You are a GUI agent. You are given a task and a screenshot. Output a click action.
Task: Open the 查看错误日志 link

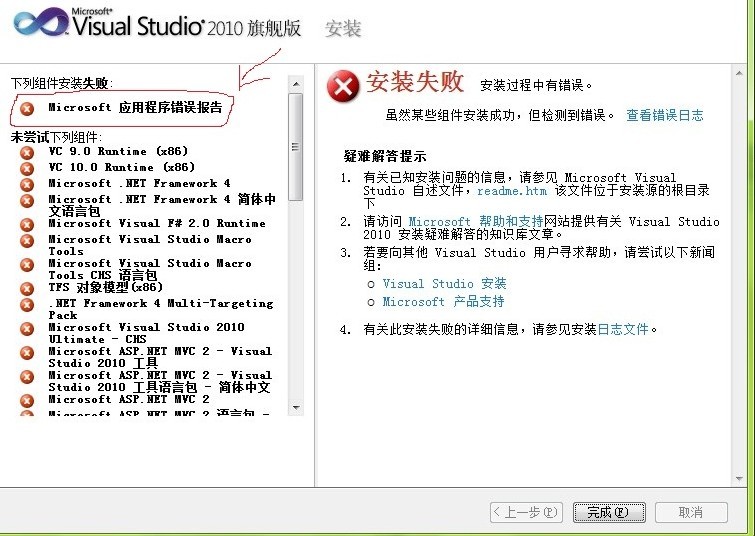point(664,116)
